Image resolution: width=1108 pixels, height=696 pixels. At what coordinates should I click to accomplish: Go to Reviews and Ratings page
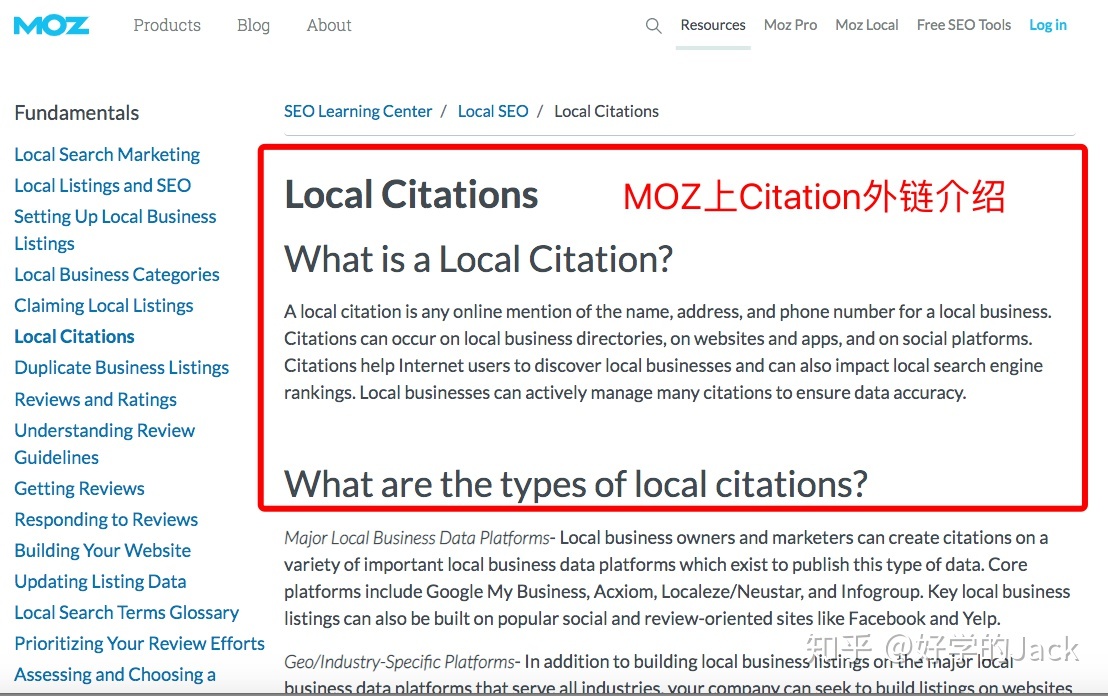pos(95,399)
